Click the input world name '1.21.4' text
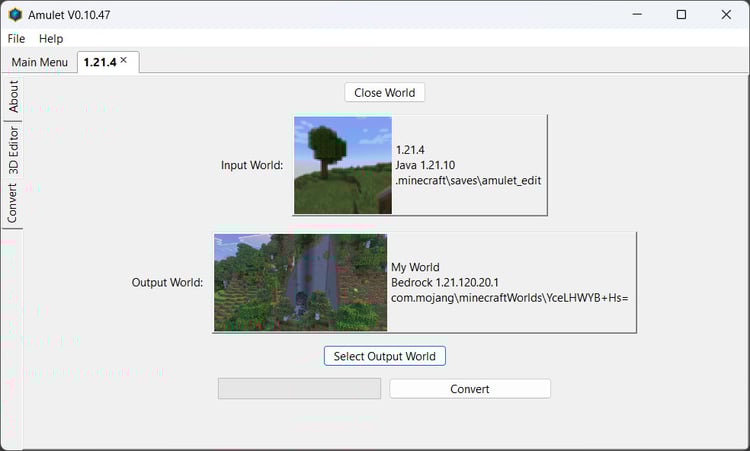Screen dimensions: 750x451 coord(410,150)
